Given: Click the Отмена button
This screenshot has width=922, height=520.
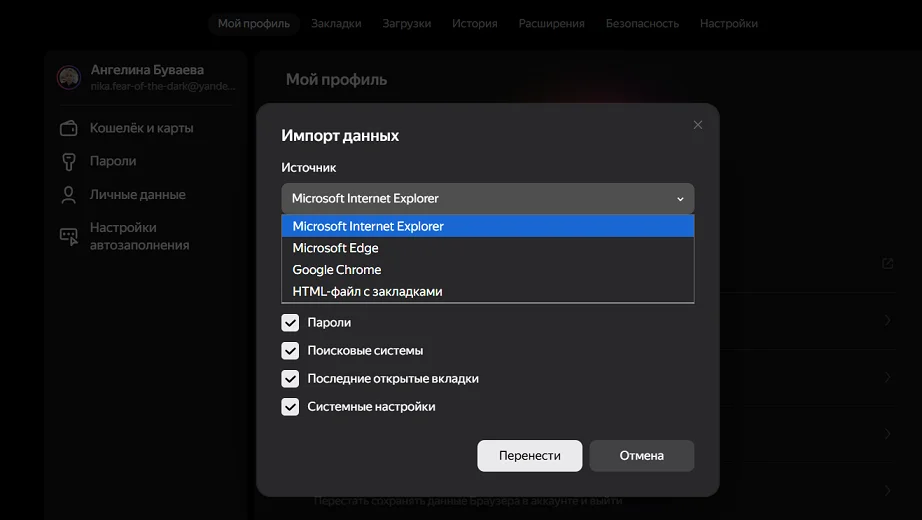Looking at the screenshot, I should tap(642, 456).
